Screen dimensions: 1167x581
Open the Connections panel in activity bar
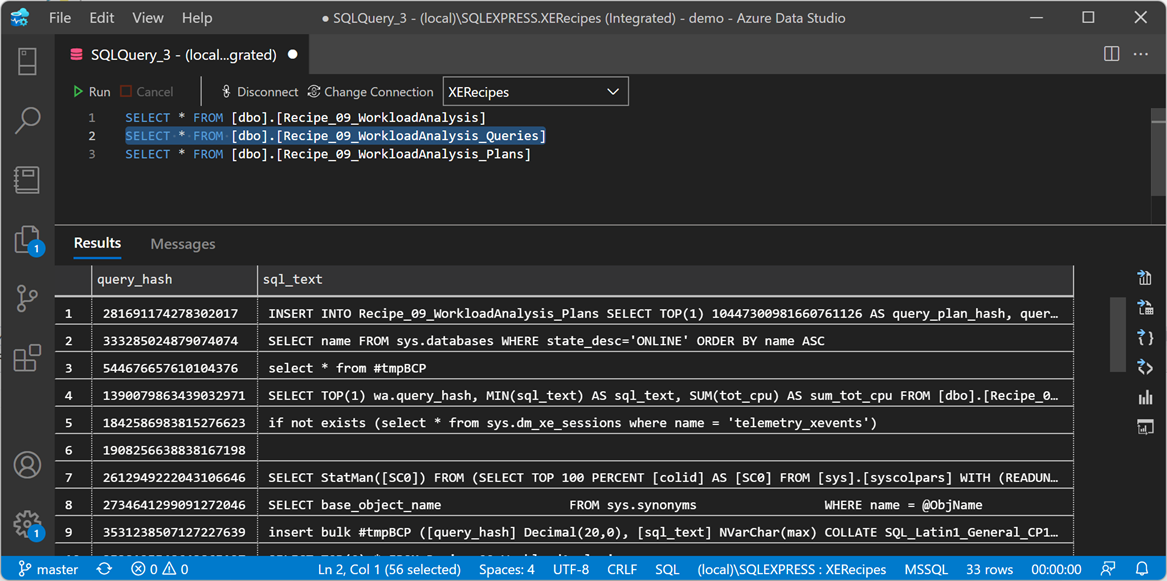27,61
